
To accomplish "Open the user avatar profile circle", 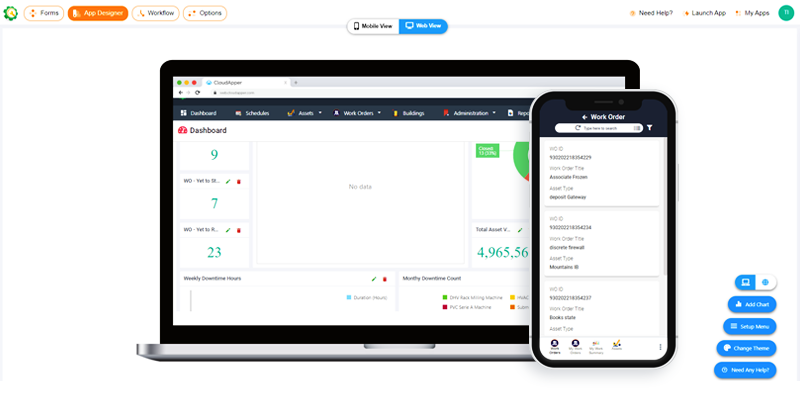I will click(785, 13).
